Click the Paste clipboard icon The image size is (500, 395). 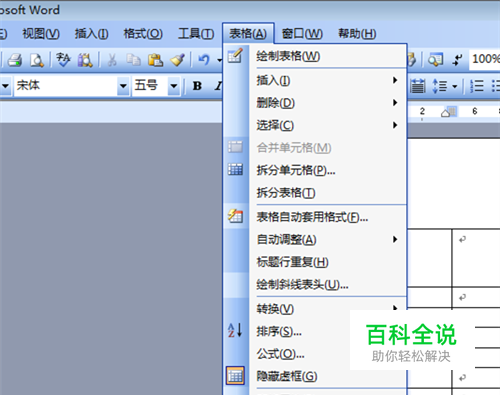(x=155, y=60)
